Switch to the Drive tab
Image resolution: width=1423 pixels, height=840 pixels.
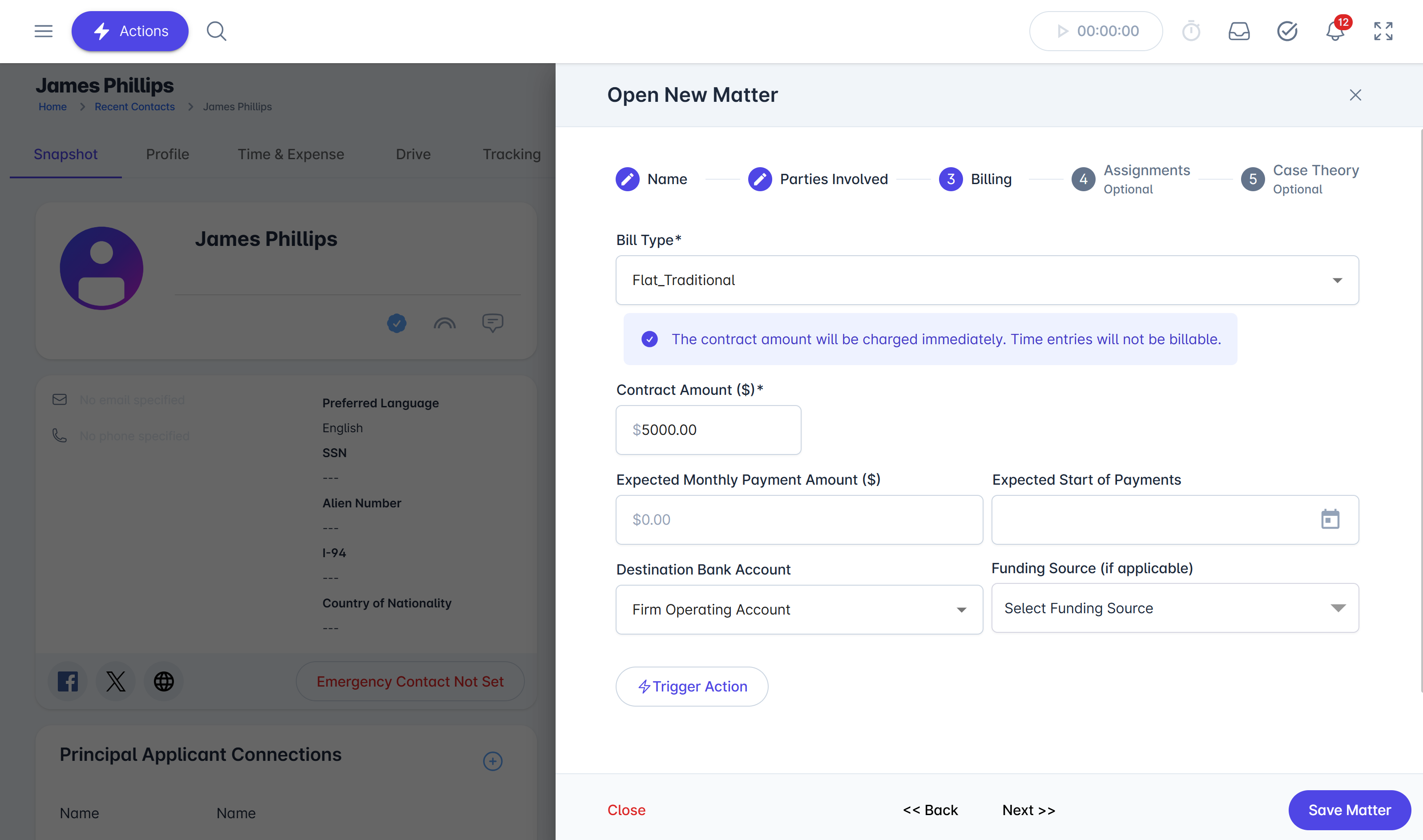[413, 154]
